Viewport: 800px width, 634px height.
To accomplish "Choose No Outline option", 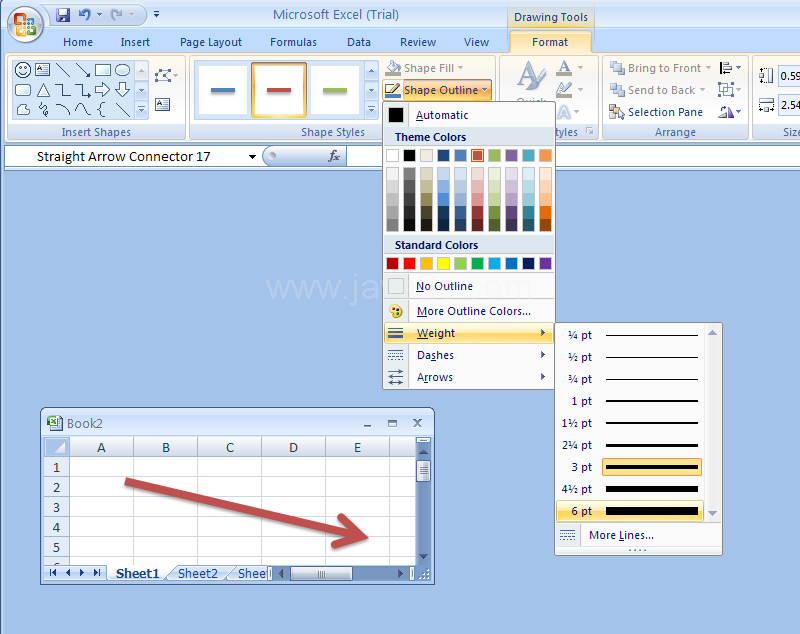I will pos(469,286).
